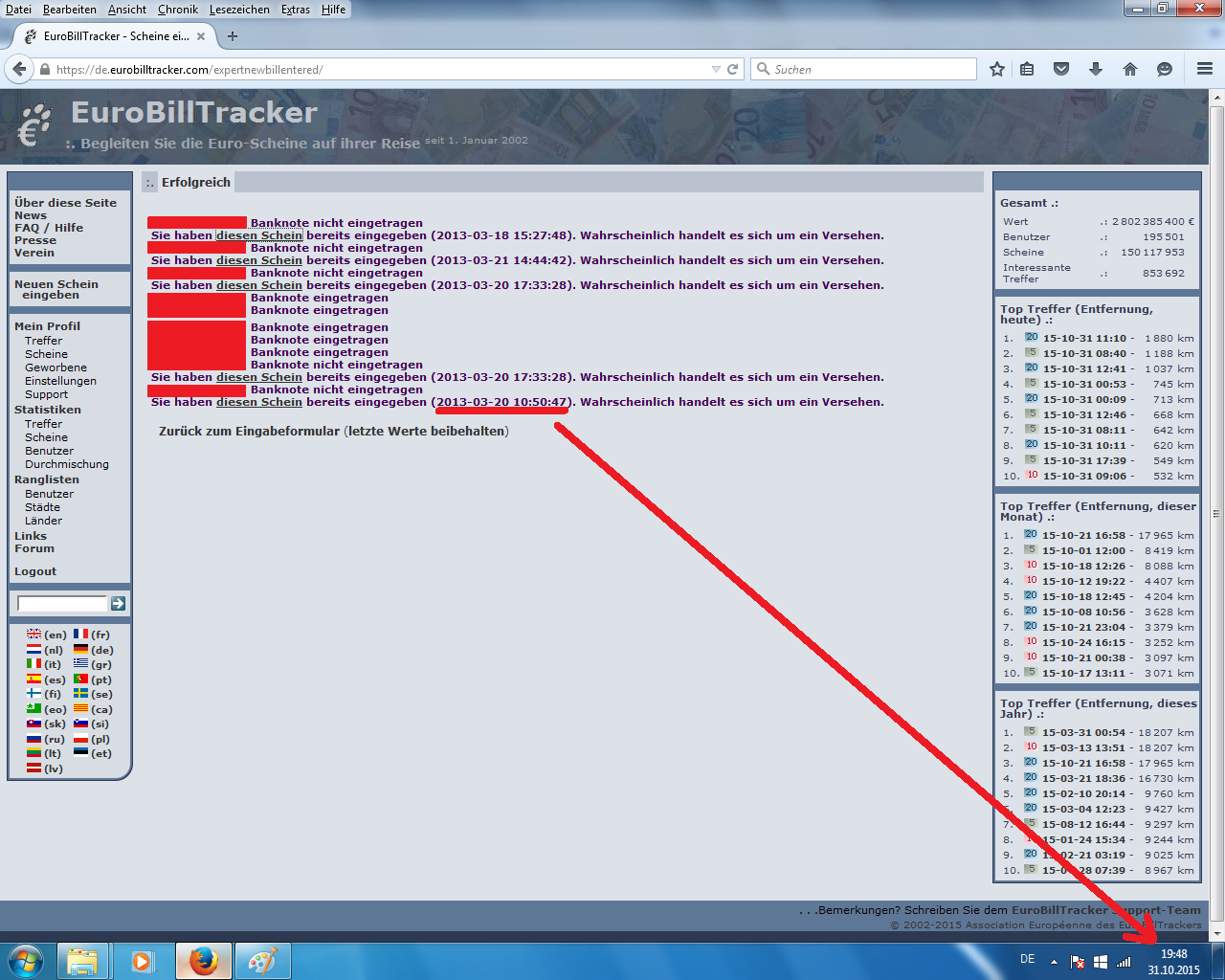Open the Firefox Hello chat icon
The width and height of the screenshot is (1225, 980).
point(1165,69)
